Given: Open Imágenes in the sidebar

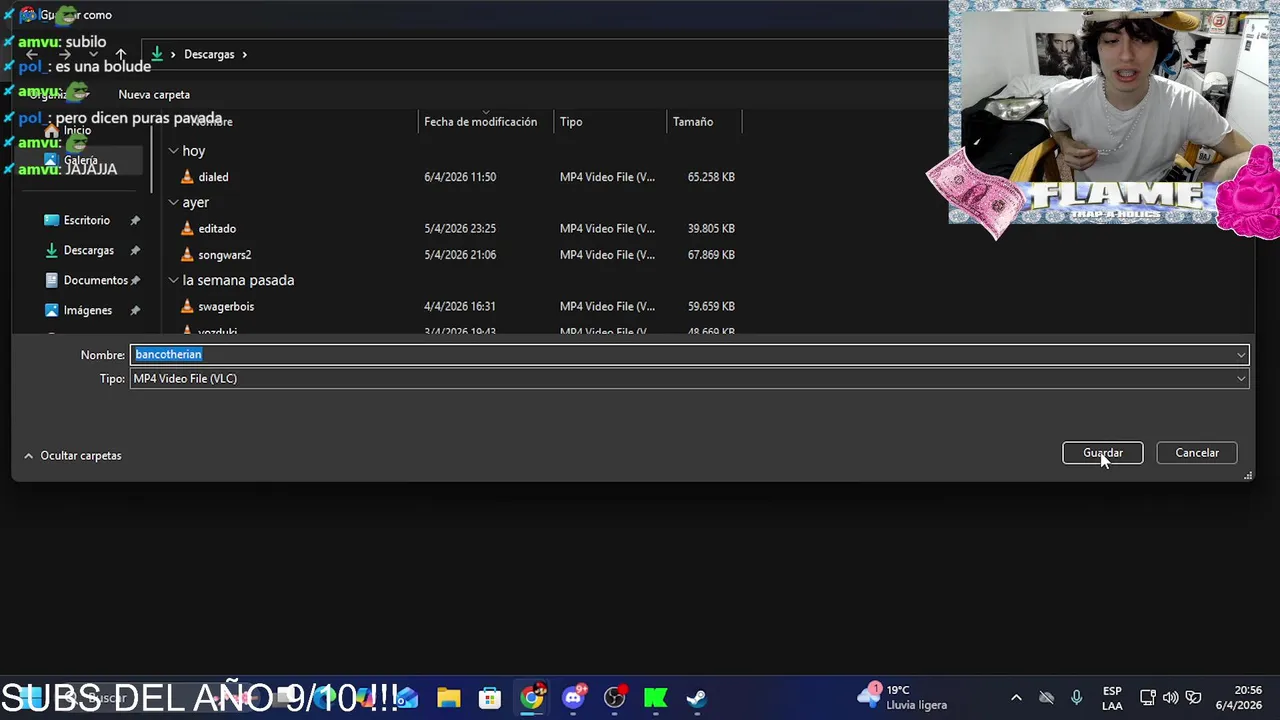Looking at the screenshot, I should [88, 311].
